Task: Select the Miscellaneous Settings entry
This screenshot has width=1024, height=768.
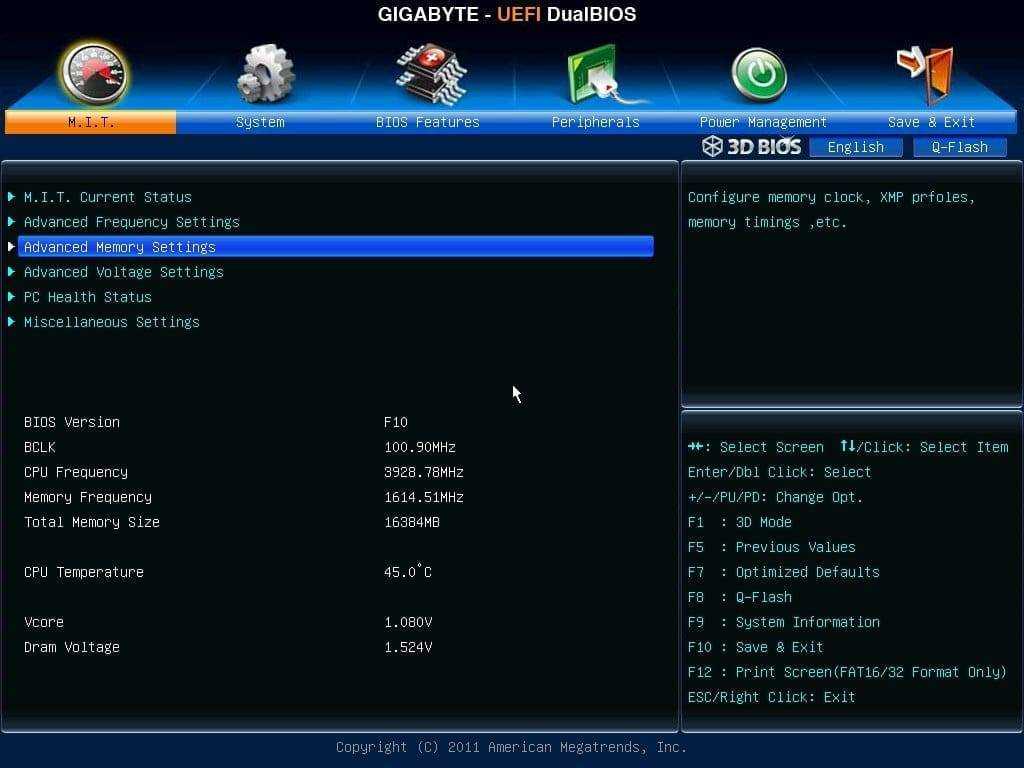Action: click(x=112, y=322)
